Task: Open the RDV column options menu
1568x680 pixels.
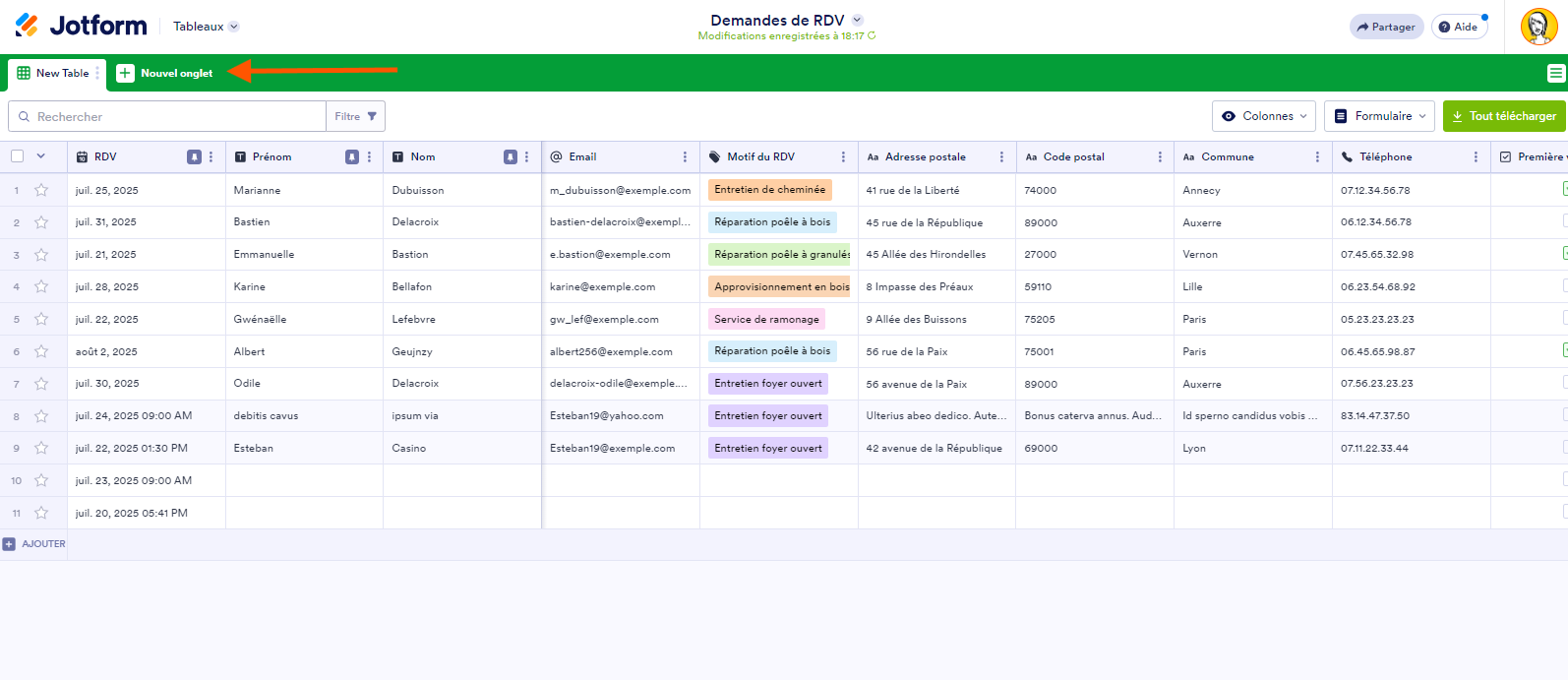Action: coord(211,156)
